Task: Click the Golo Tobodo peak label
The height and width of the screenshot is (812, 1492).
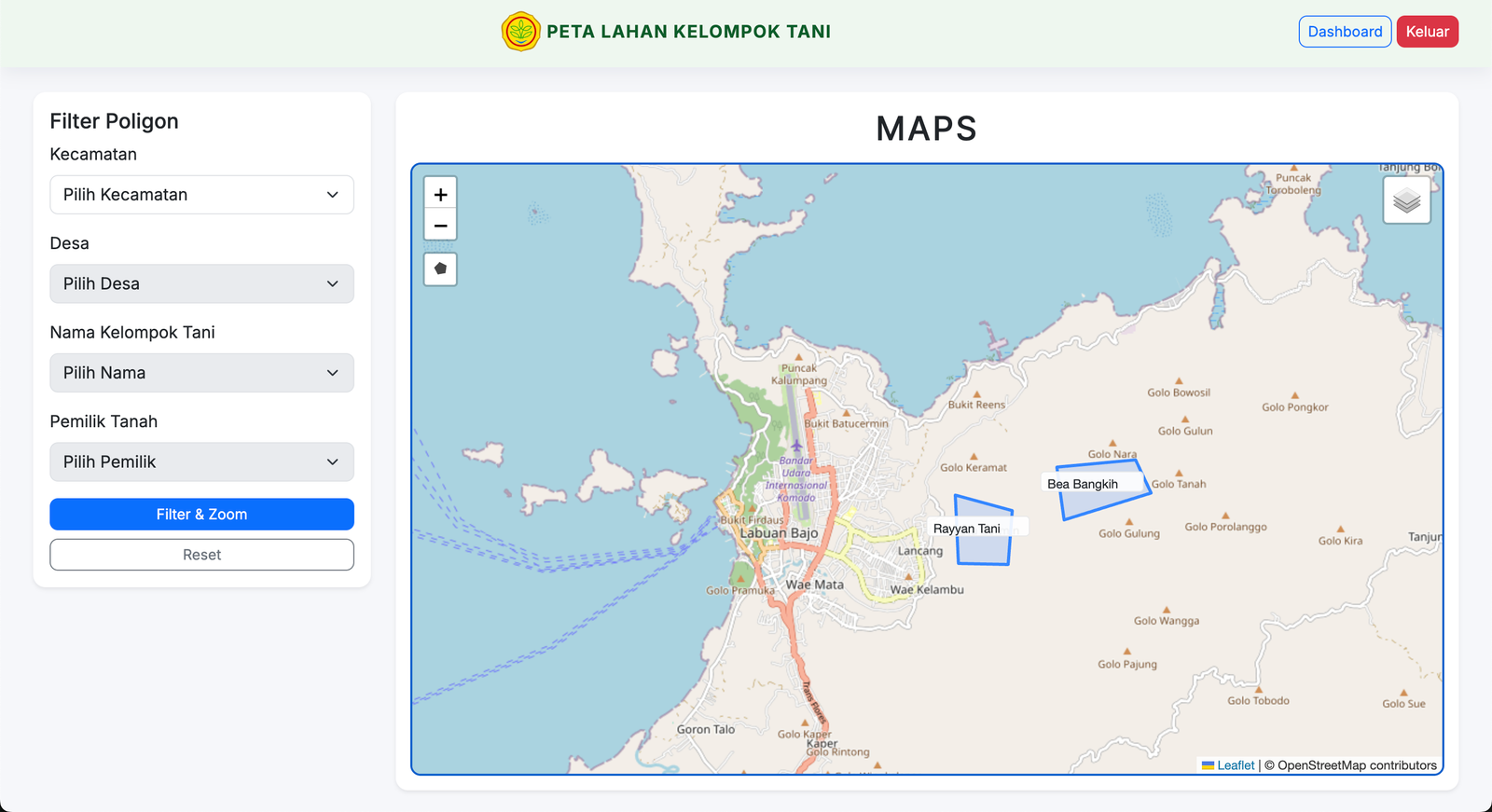Action: [1258, 701]
